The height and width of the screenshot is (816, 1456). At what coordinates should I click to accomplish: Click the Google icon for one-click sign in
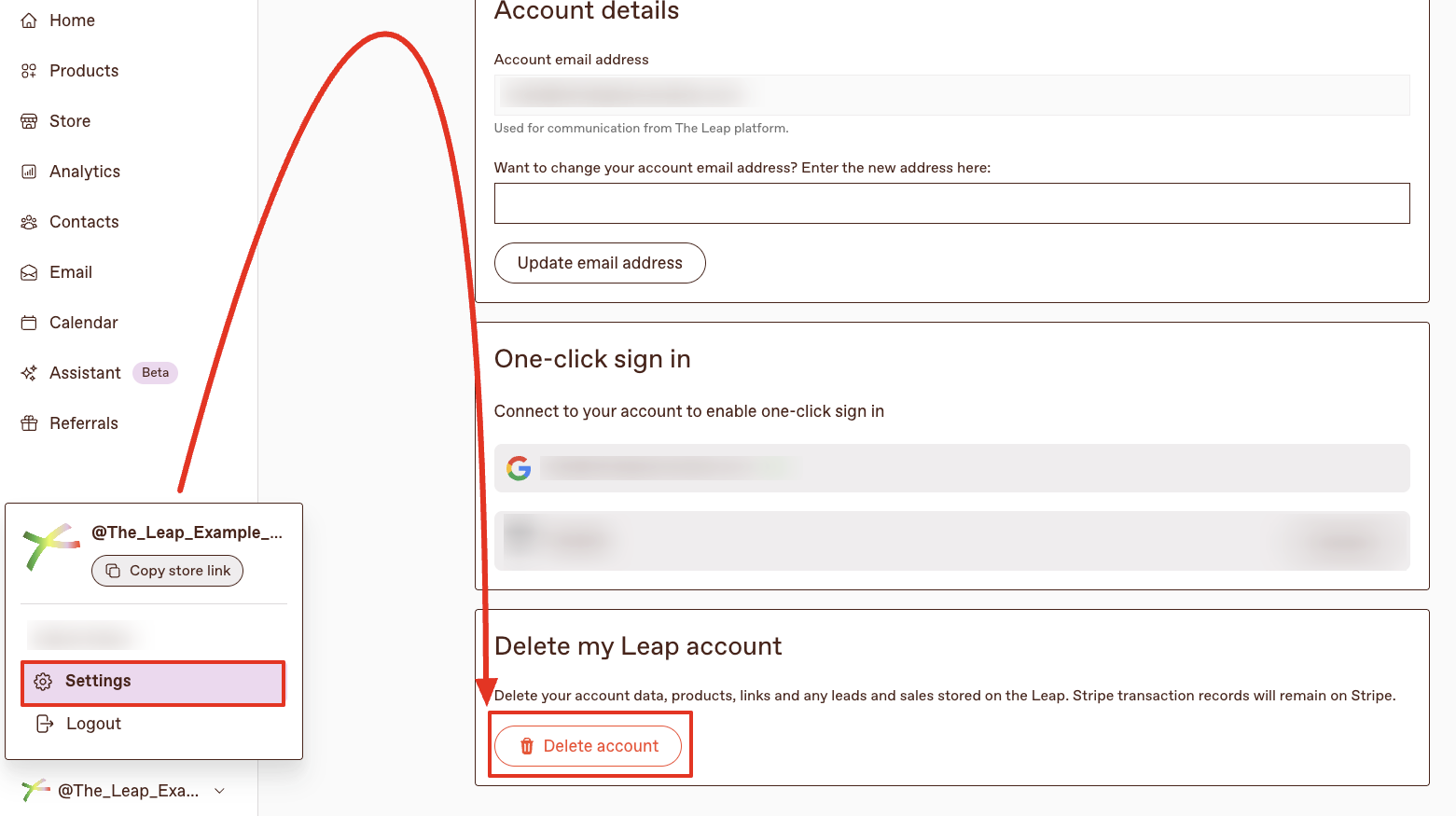pos(519,468)
